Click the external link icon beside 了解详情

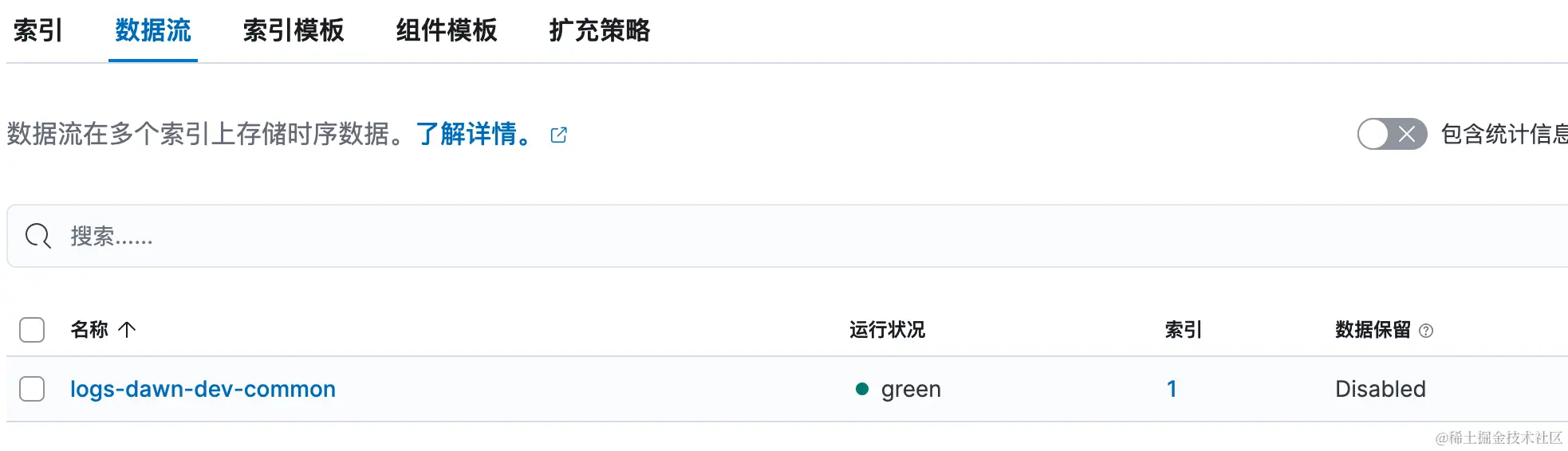point(559,135)
